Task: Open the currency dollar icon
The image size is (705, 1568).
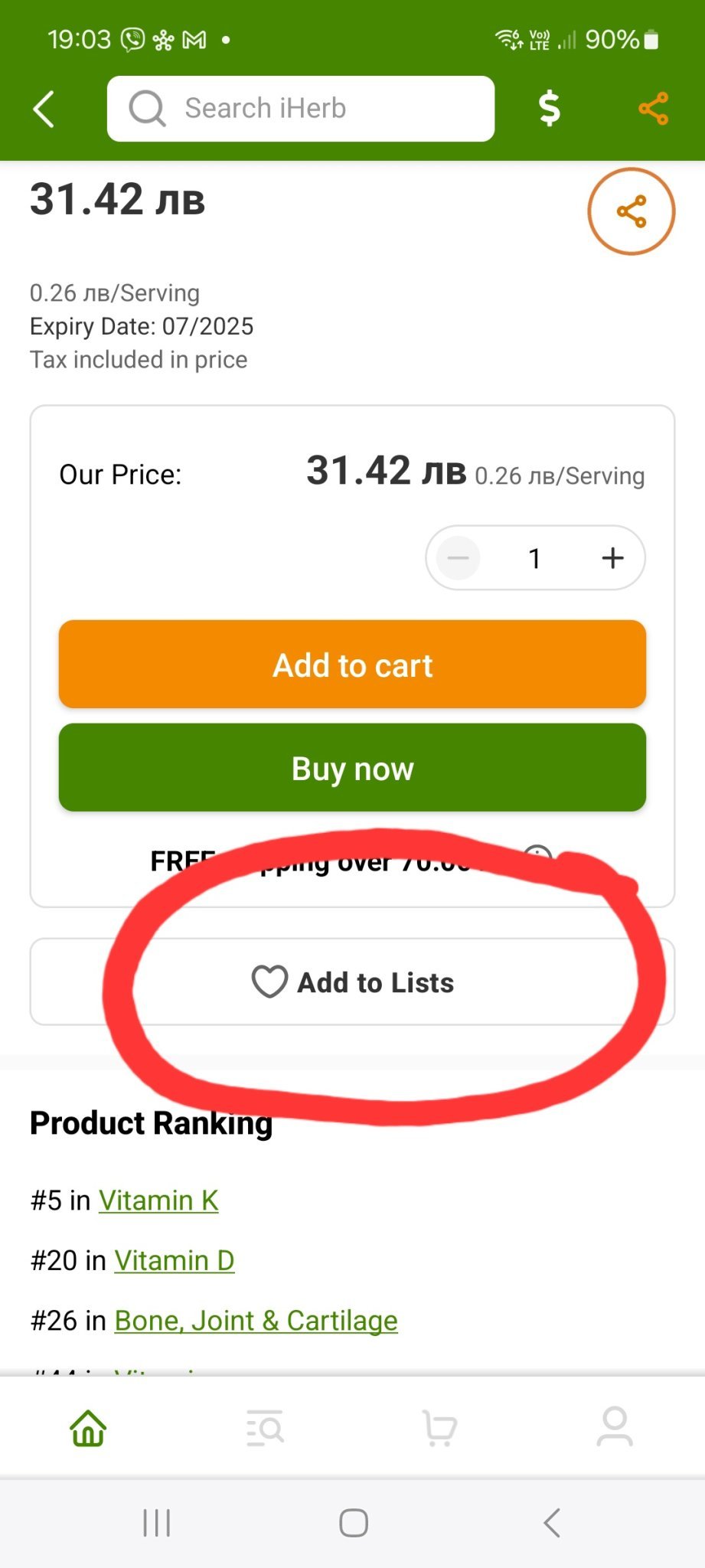Action: [549, 108]
